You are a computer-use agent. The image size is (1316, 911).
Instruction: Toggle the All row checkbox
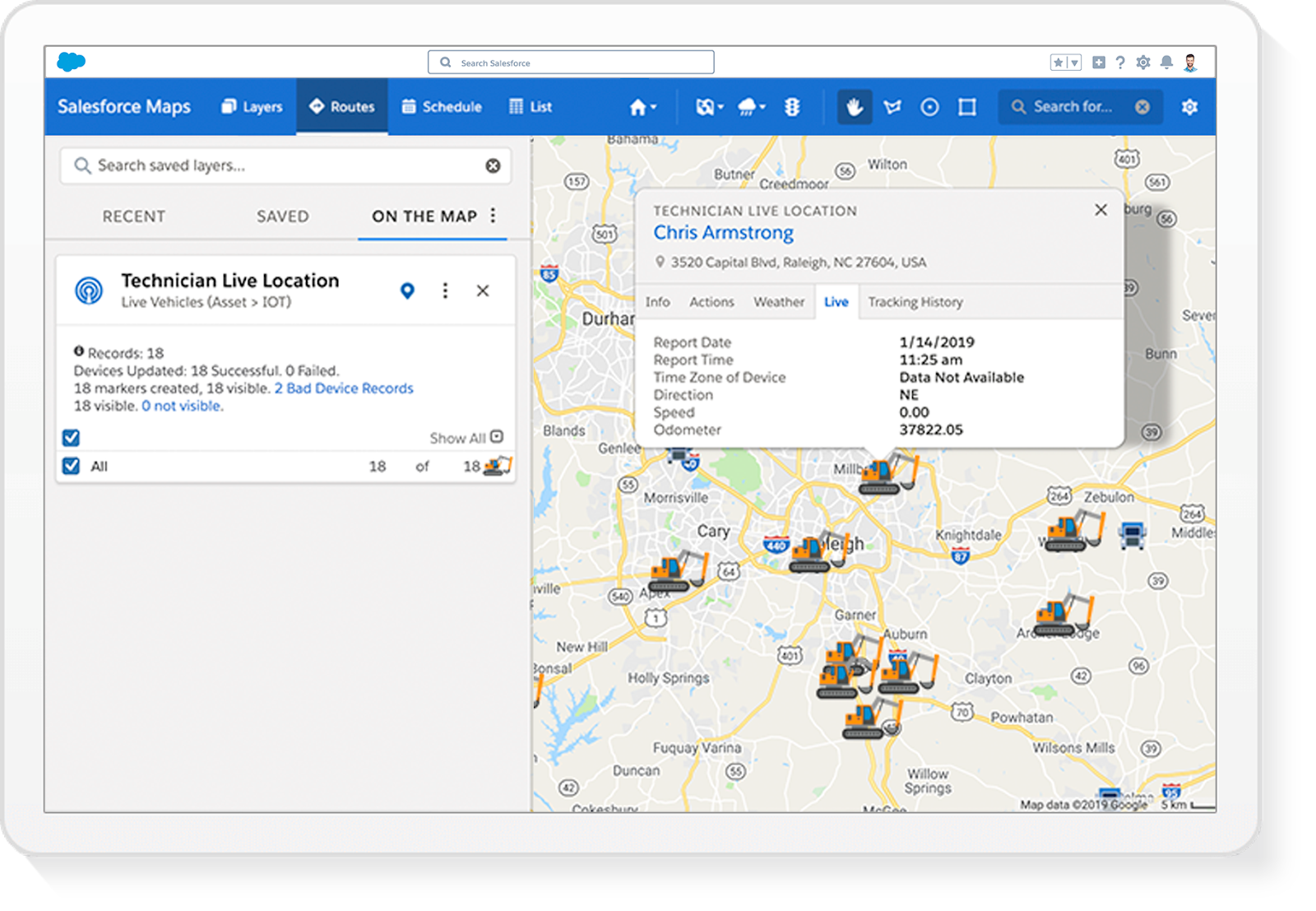pos(72,466)
